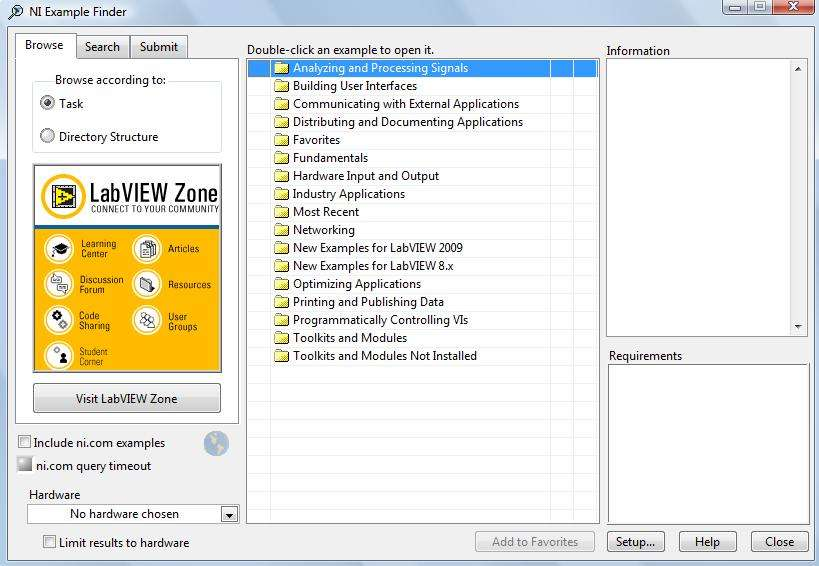Open the Student Corner icon
The width and height of the screenshot is (819, 566).
point(59,356)
